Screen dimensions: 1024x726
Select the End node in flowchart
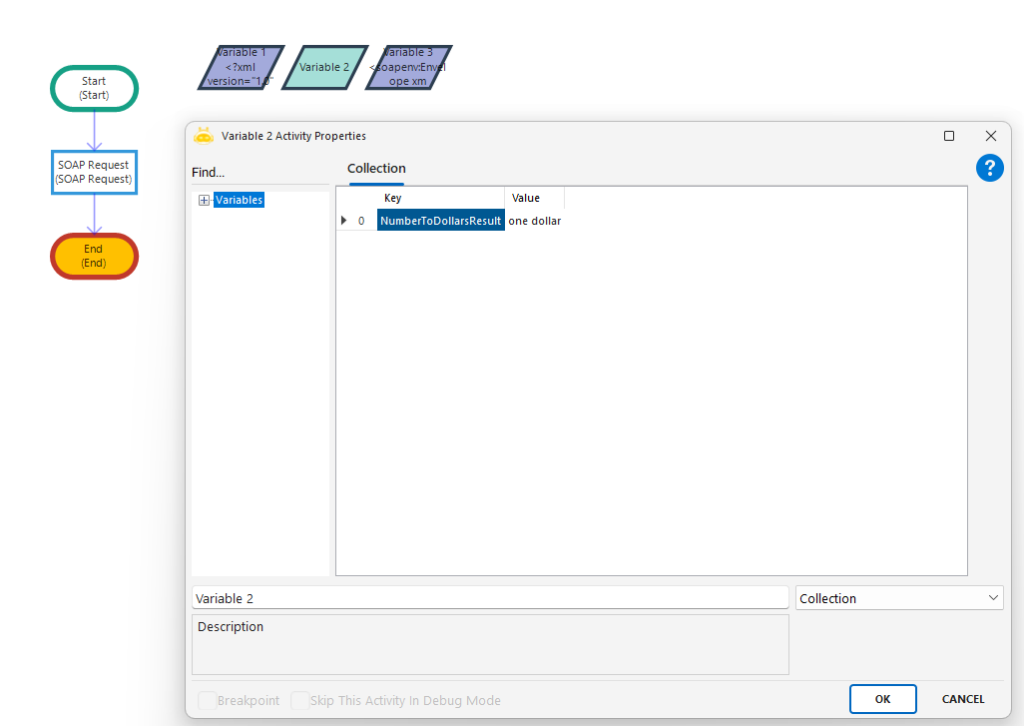(x=94, y=256)
